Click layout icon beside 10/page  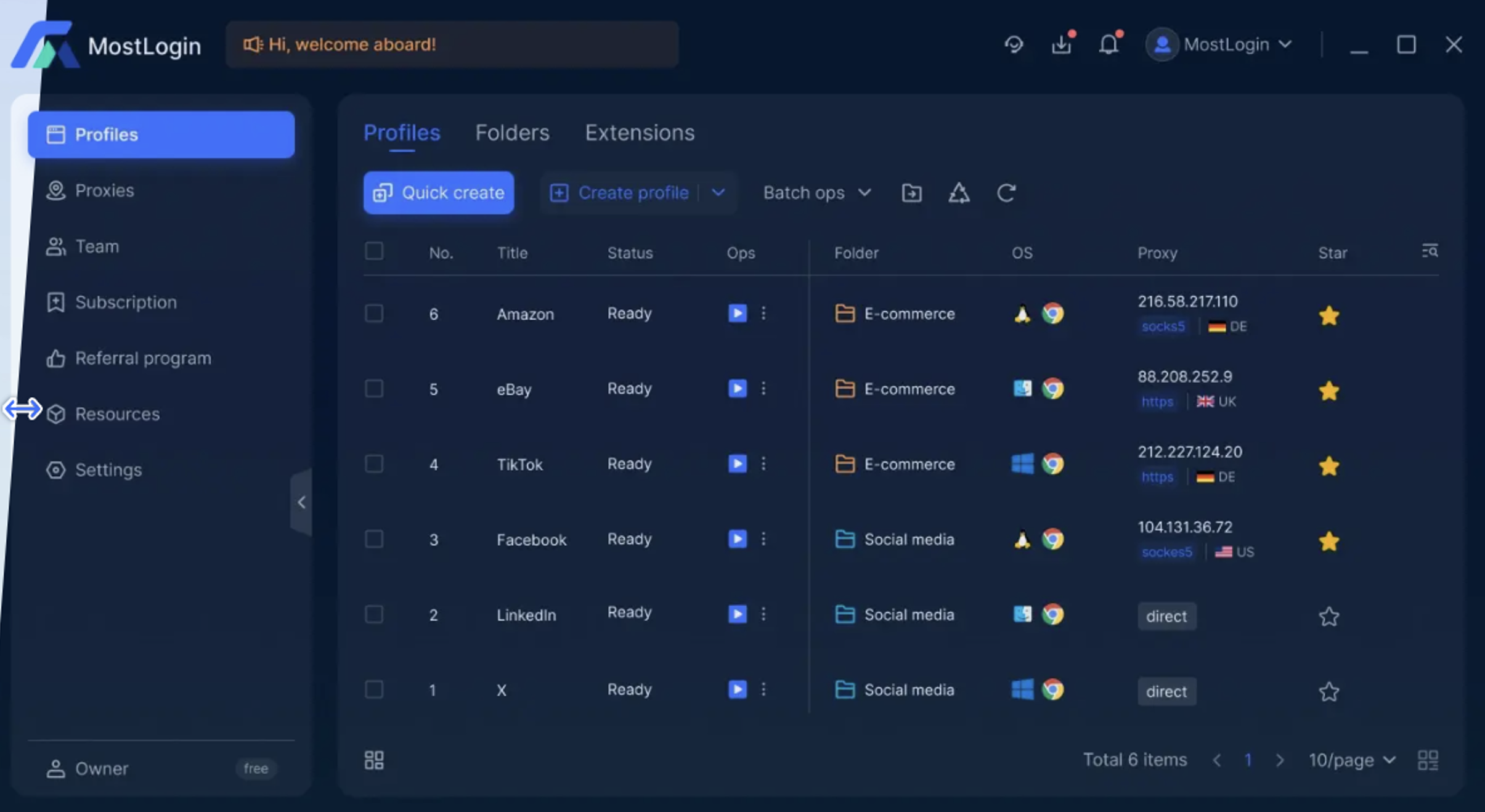1428,760
